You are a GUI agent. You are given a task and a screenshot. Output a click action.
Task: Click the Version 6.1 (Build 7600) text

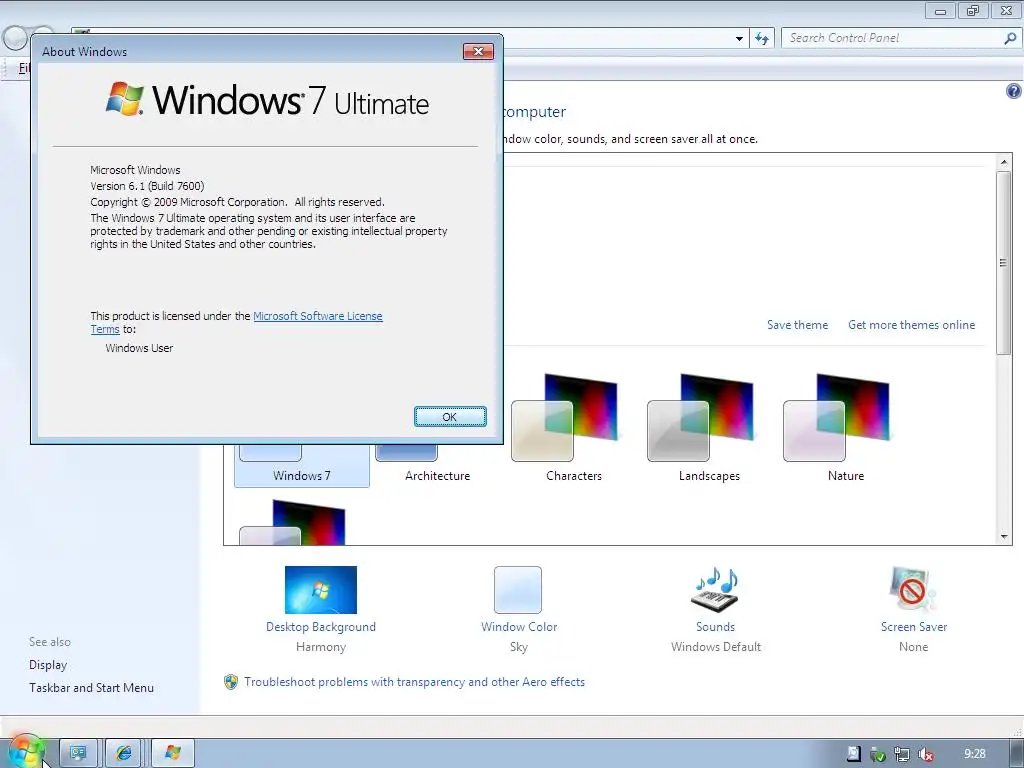(x=147, y=186)
